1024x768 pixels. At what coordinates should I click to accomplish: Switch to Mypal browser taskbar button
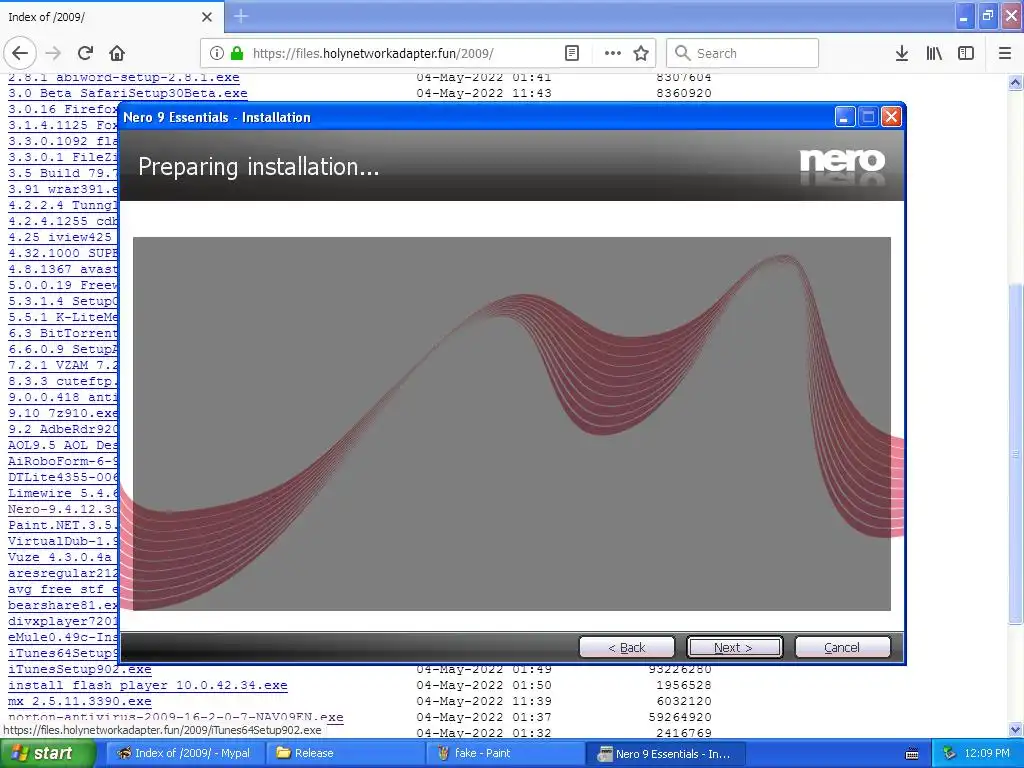point(184,753)
